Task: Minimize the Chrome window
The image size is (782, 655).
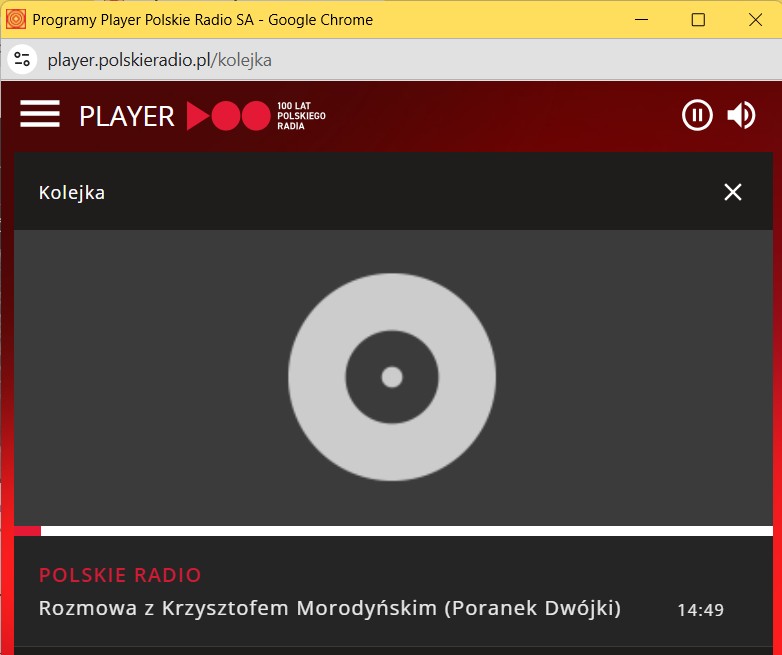Action: click(x=641, y=19)
